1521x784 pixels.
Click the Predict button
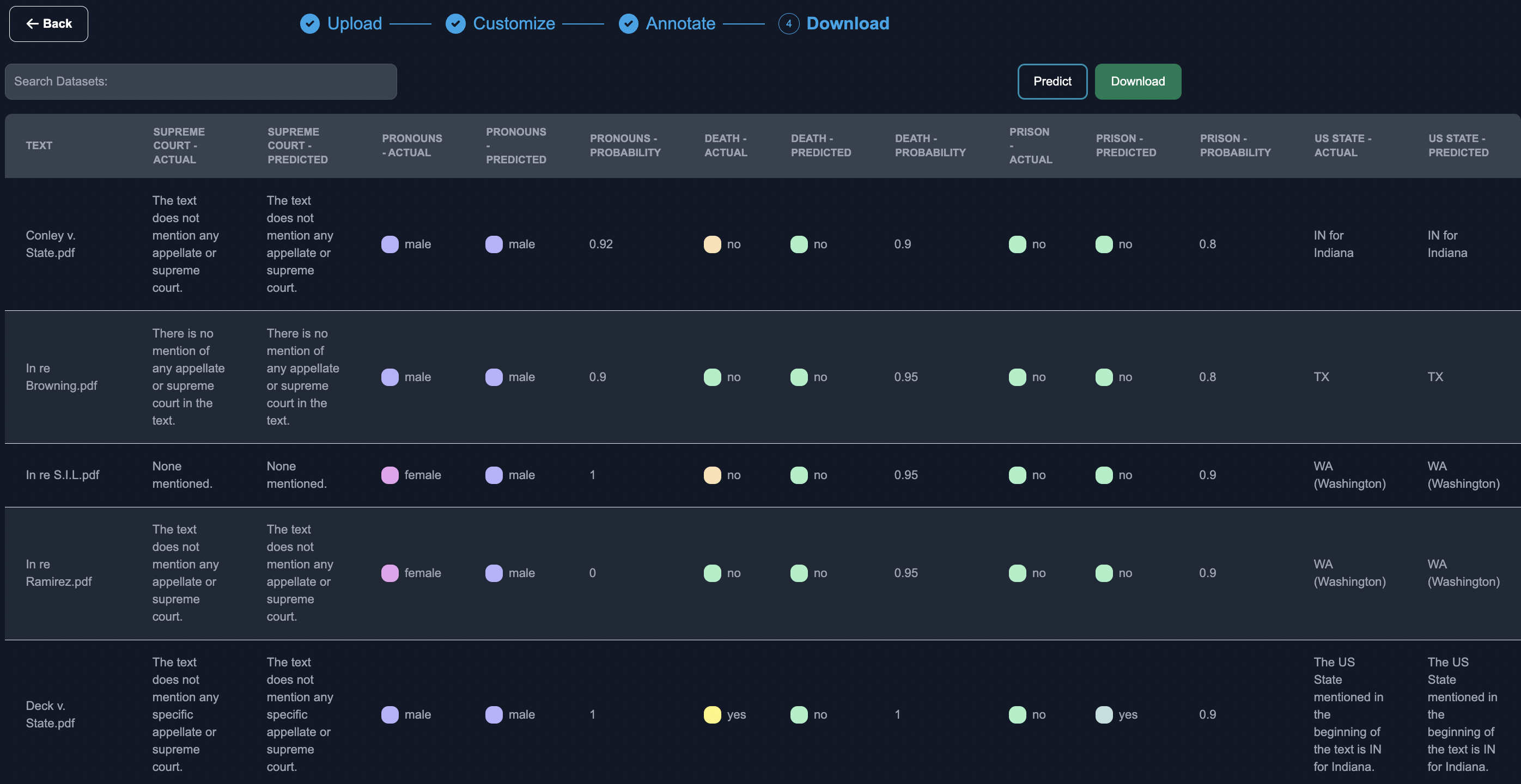[x=1052, y=82]
